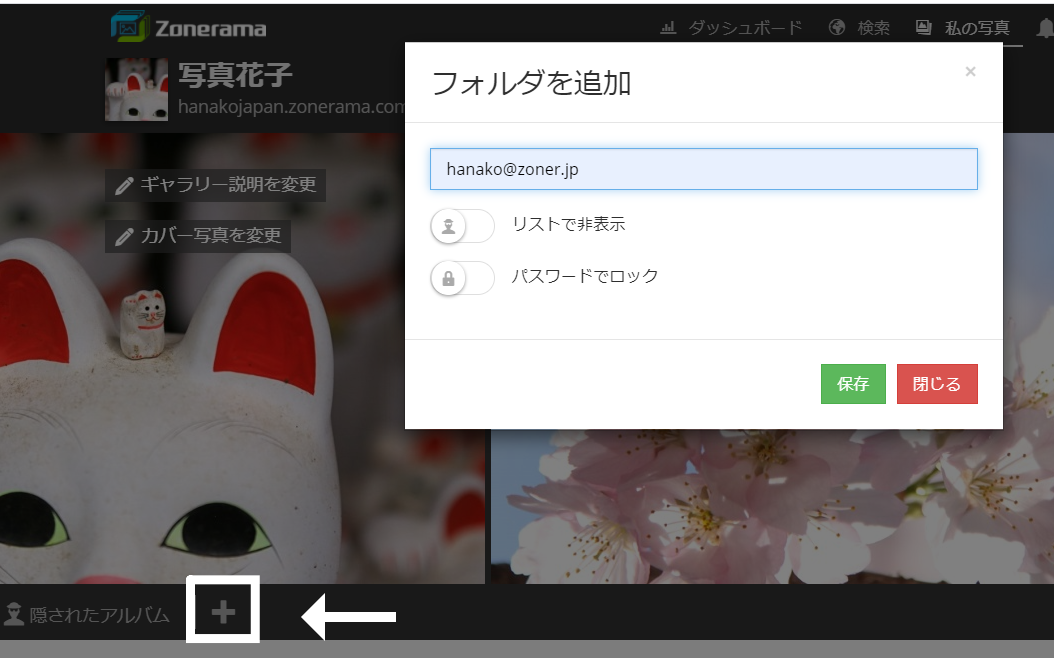Toggle パスワードでロック switch
The height and width of the screenshot is (658, 1054).
(462, 278)
